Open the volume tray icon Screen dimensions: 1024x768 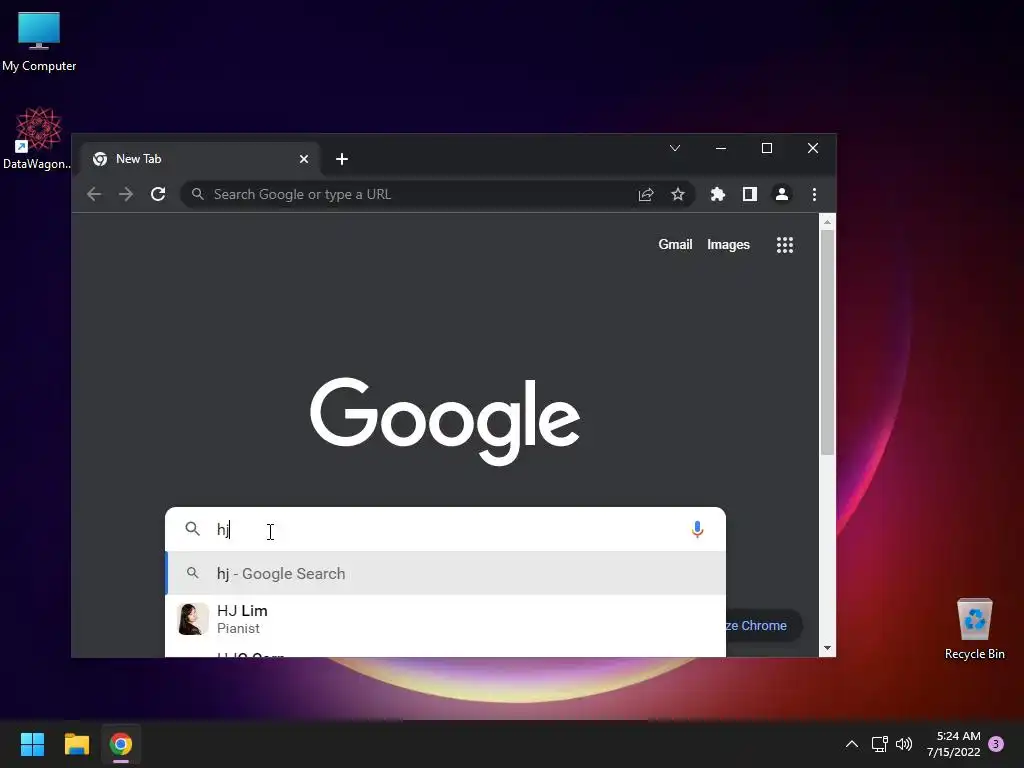(904, 744)
